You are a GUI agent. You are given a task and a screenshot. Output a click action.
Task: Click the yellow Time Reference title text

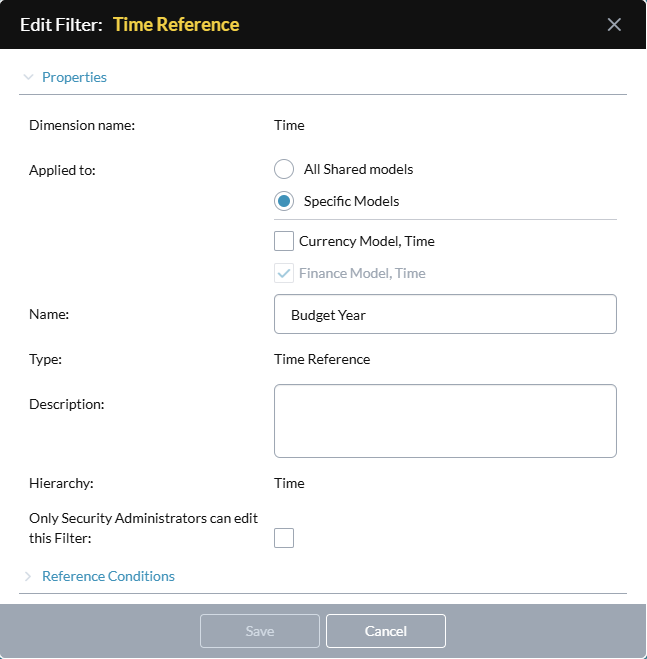pos(176,24)
